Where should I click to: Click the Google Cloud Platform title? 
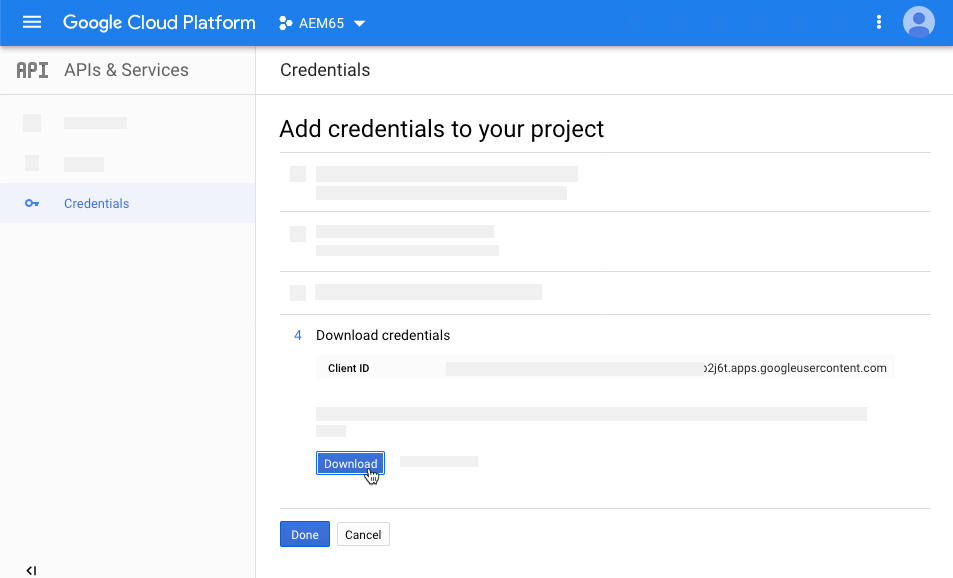(x=159, y=22)
